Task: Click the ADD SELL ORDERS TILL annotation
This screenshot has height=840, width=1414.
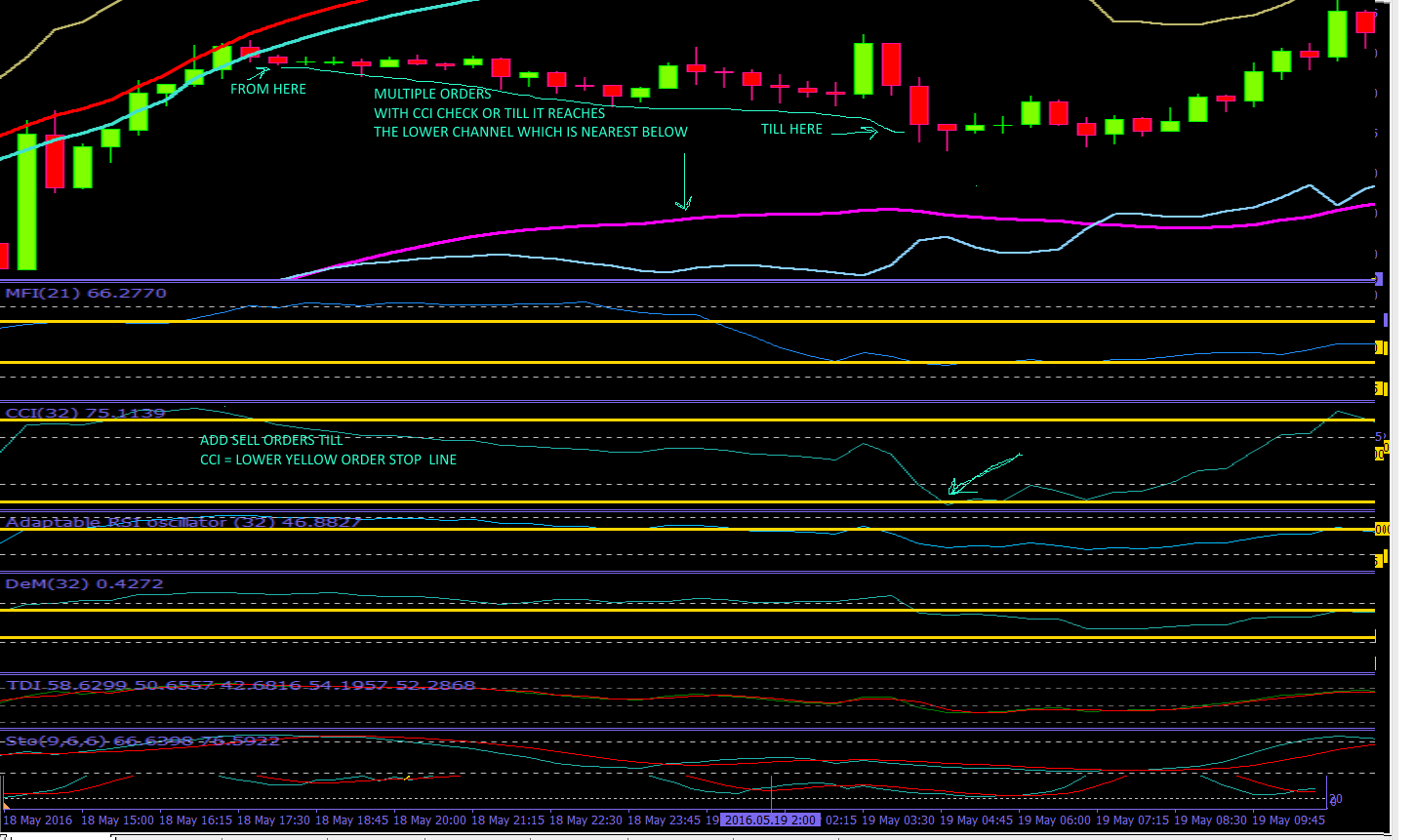Action: [271, 440]
